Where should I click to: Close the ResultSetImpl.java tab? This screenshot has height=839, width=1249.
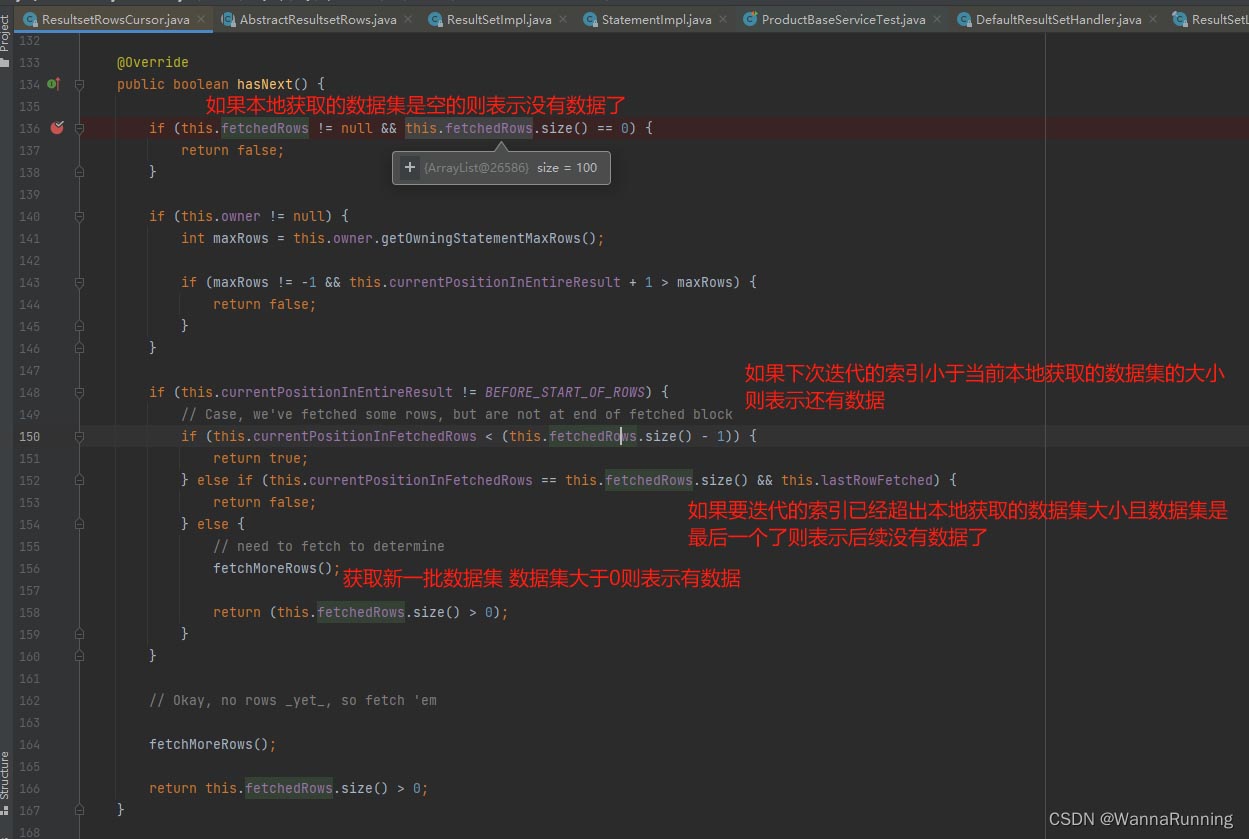564,19
